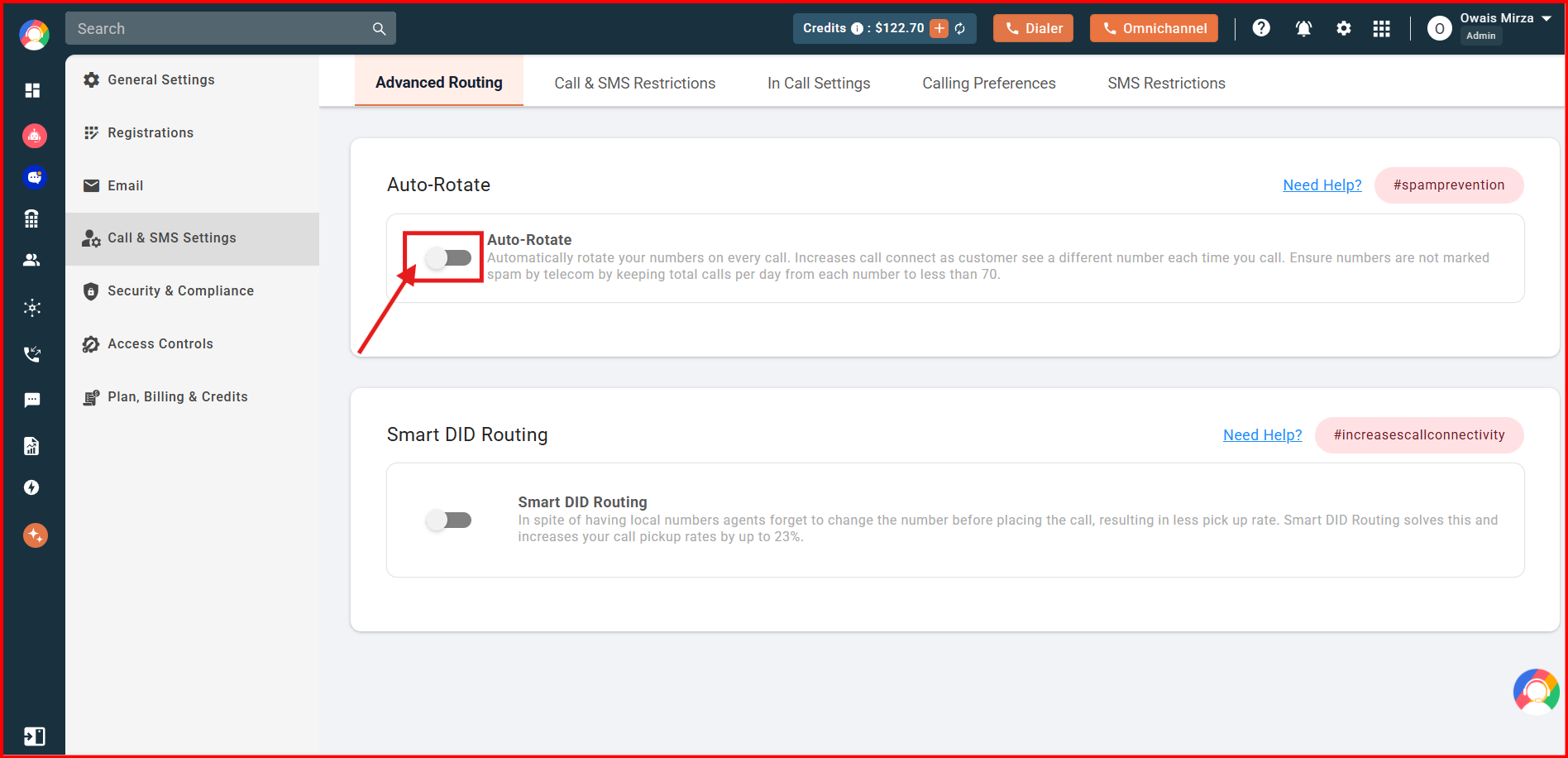Open Access Controls in sidebar
The height and width of the screenshot is (758, 1568).
tap(192, 344)
